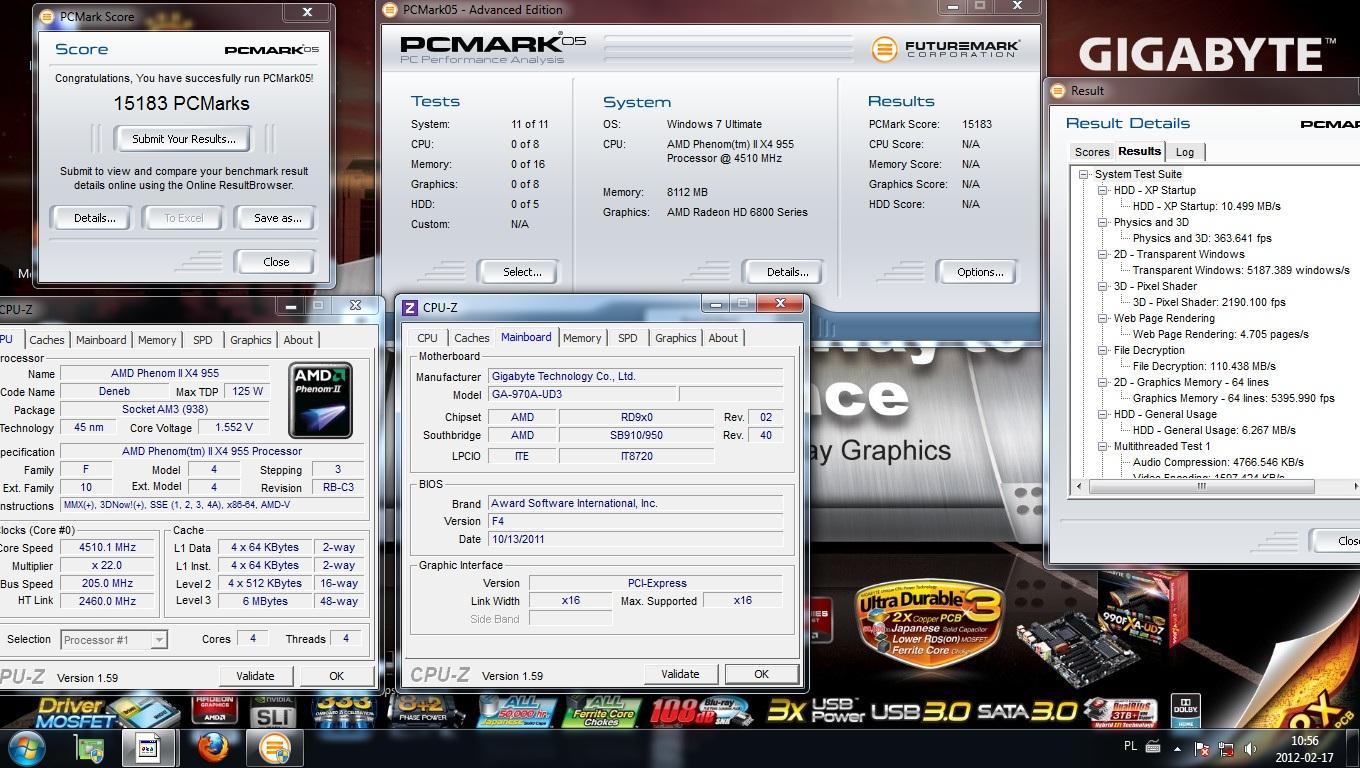Image resolution: width=1360 pixels, height=768 pixels.
Task: Select 'Audio Compression: 4766.546 KB/s' row
Action: [1218, 462]
